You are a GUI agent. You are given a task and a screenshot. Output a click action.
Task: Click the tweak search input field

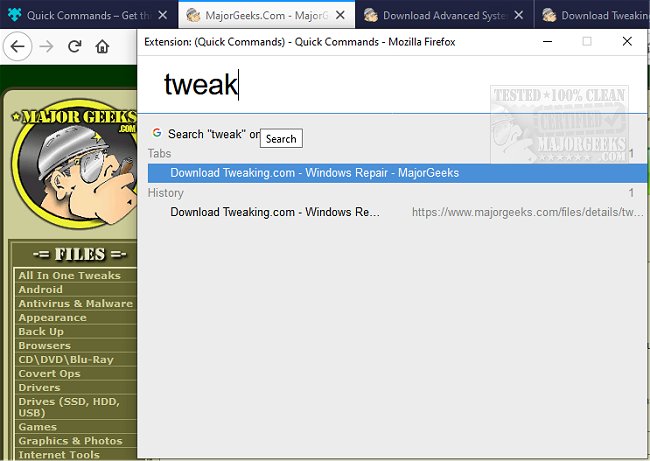coord(391,85)
